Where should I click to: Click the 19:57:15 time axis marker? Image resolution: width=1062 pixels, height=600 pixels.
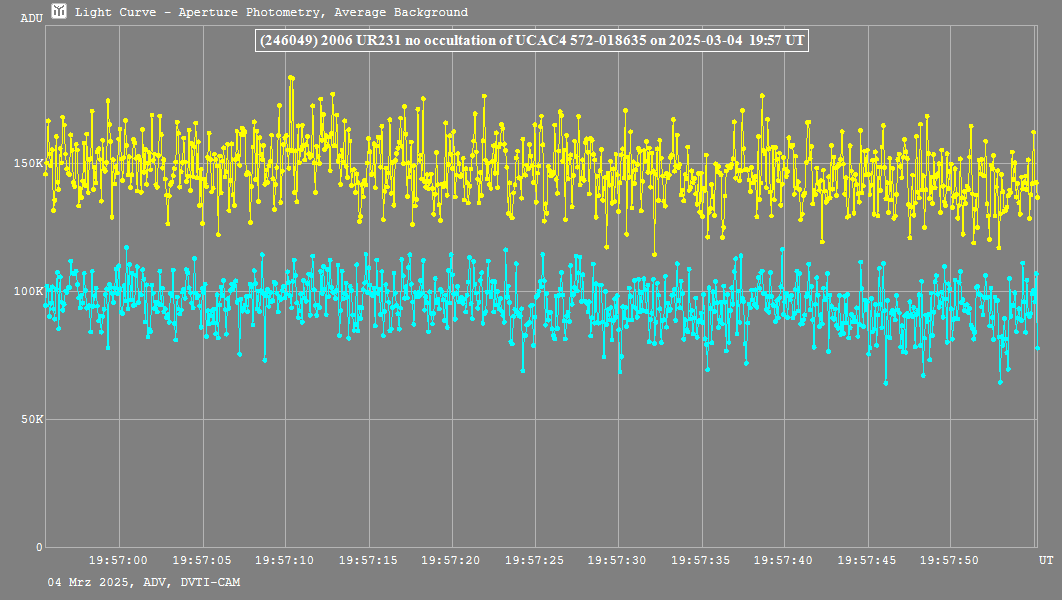(368, 561)
